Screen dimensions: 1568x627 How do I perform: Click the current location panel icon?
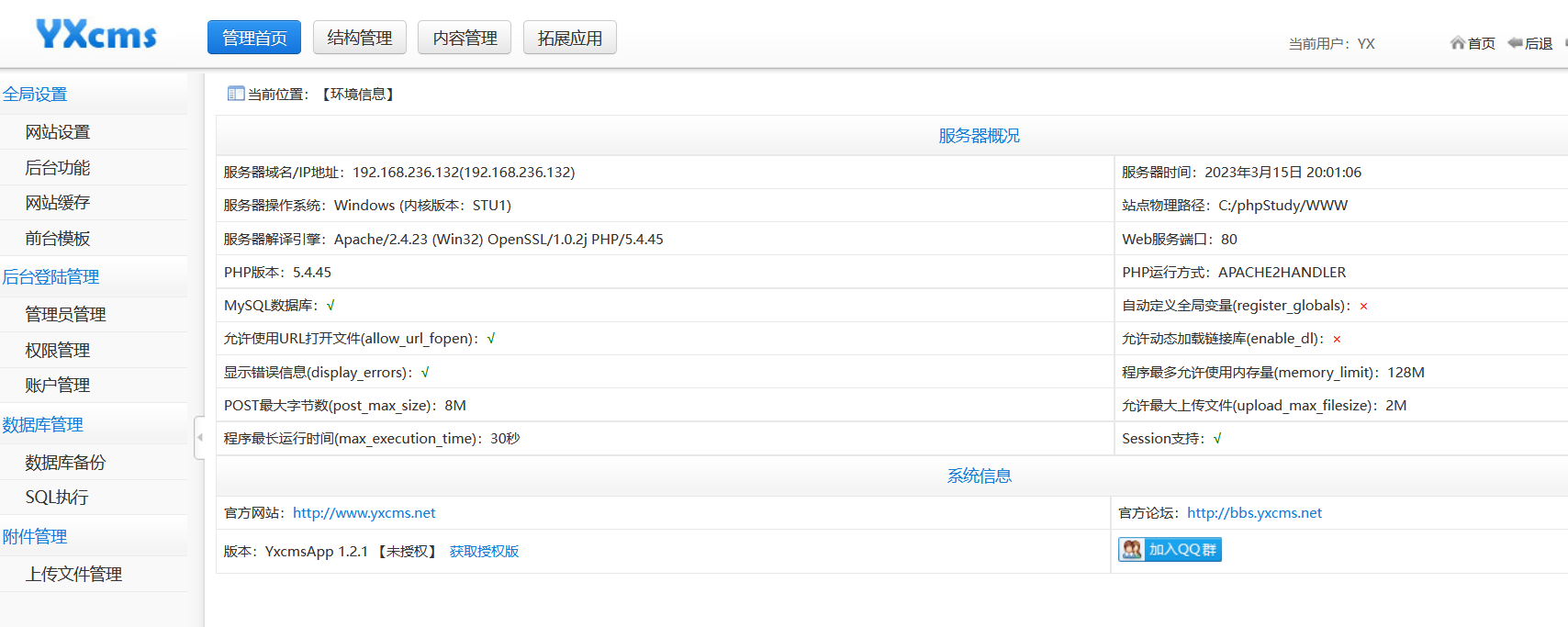coord(236,94)
